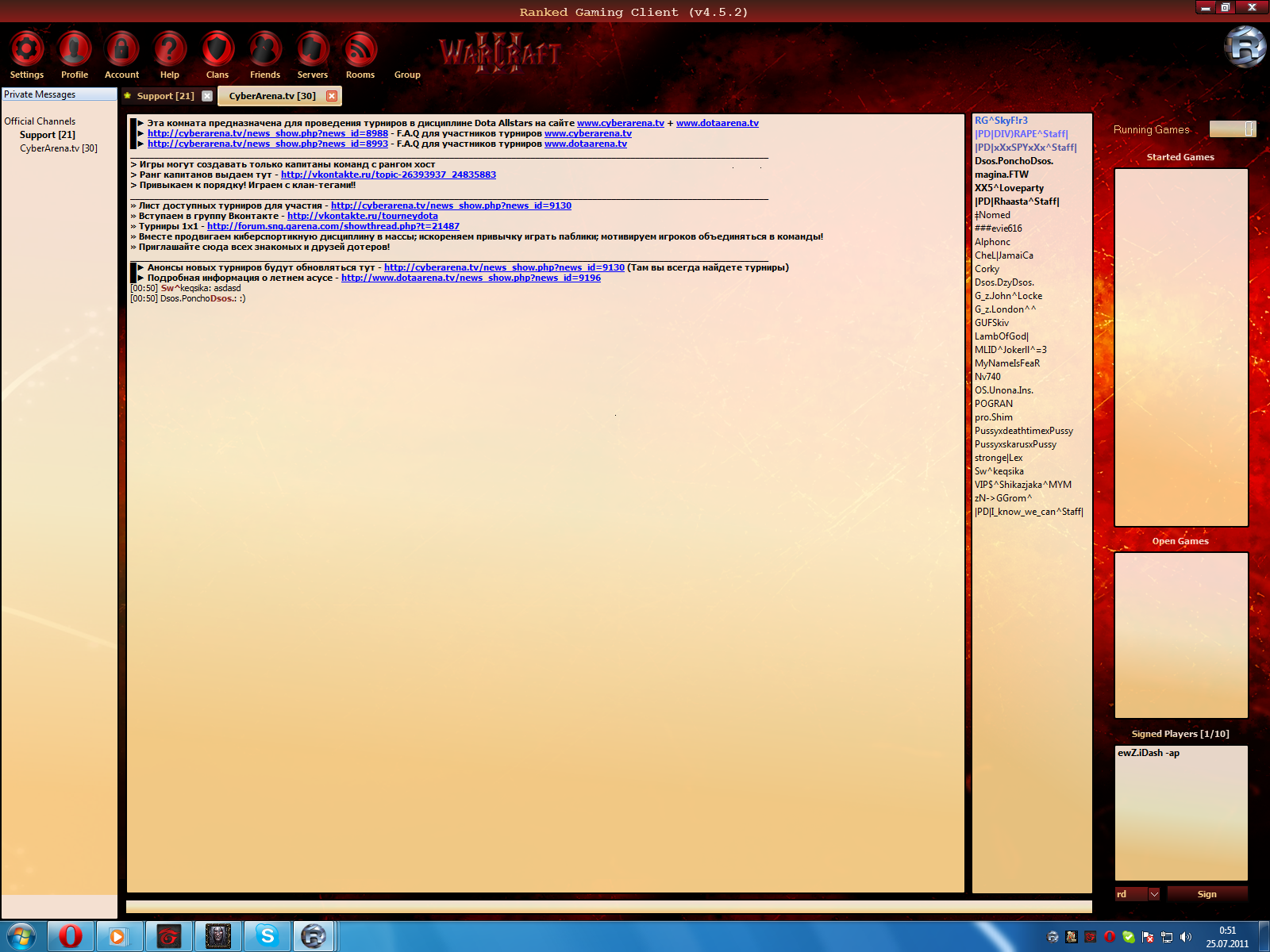Click the RGC logo in the top-right corner
The width and height of the screenshot is (1270, 952).
pyautogui.click(x=1245, y=46)
